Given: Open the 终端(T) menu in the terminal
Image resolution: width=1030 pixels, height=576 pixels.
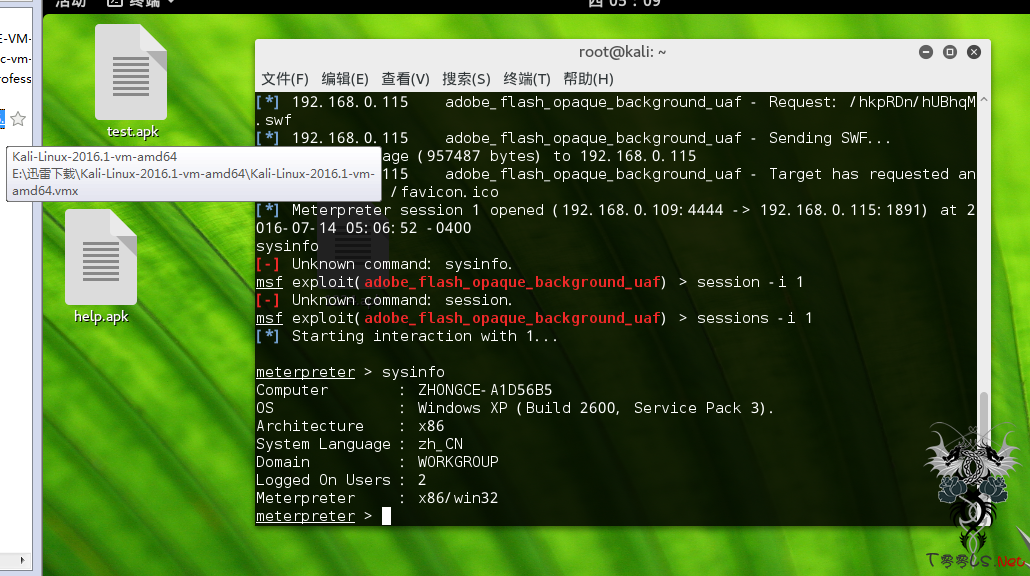Looking at the screenshot, I should [x=527, y=79].
